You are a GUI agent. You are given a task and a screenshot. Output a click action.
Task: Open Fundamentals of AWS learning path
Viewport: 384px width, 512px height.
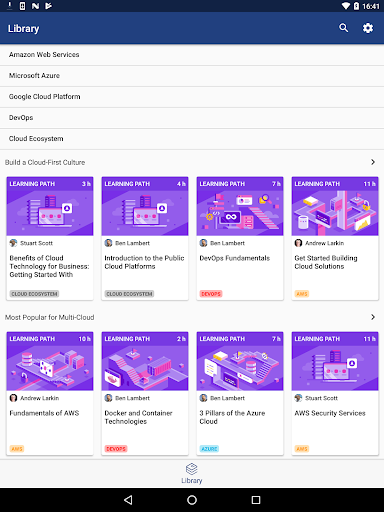tap(50, 393)
